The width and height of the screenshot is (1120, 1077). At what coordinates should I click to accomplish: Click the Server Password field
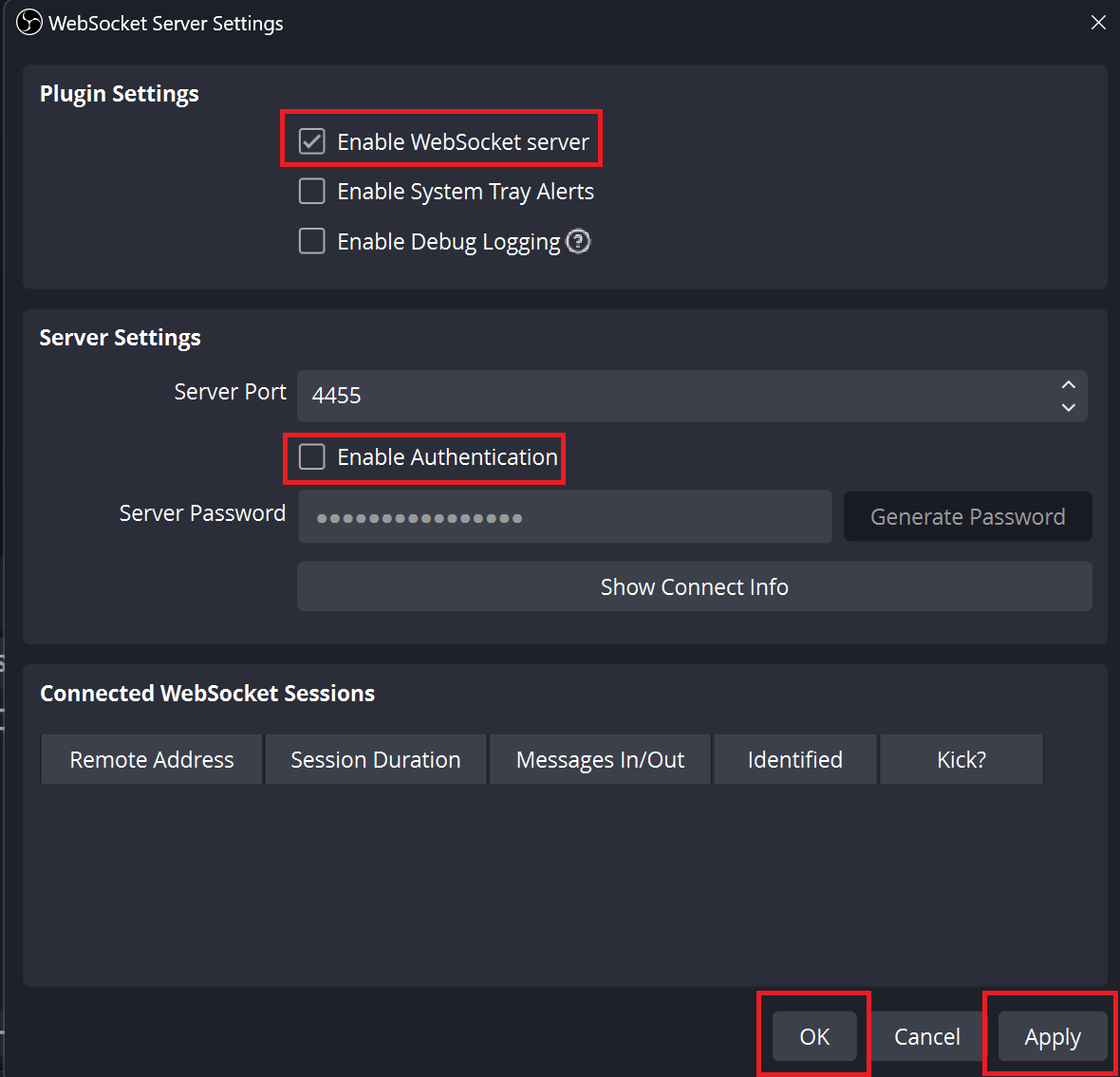coord(565,517)
